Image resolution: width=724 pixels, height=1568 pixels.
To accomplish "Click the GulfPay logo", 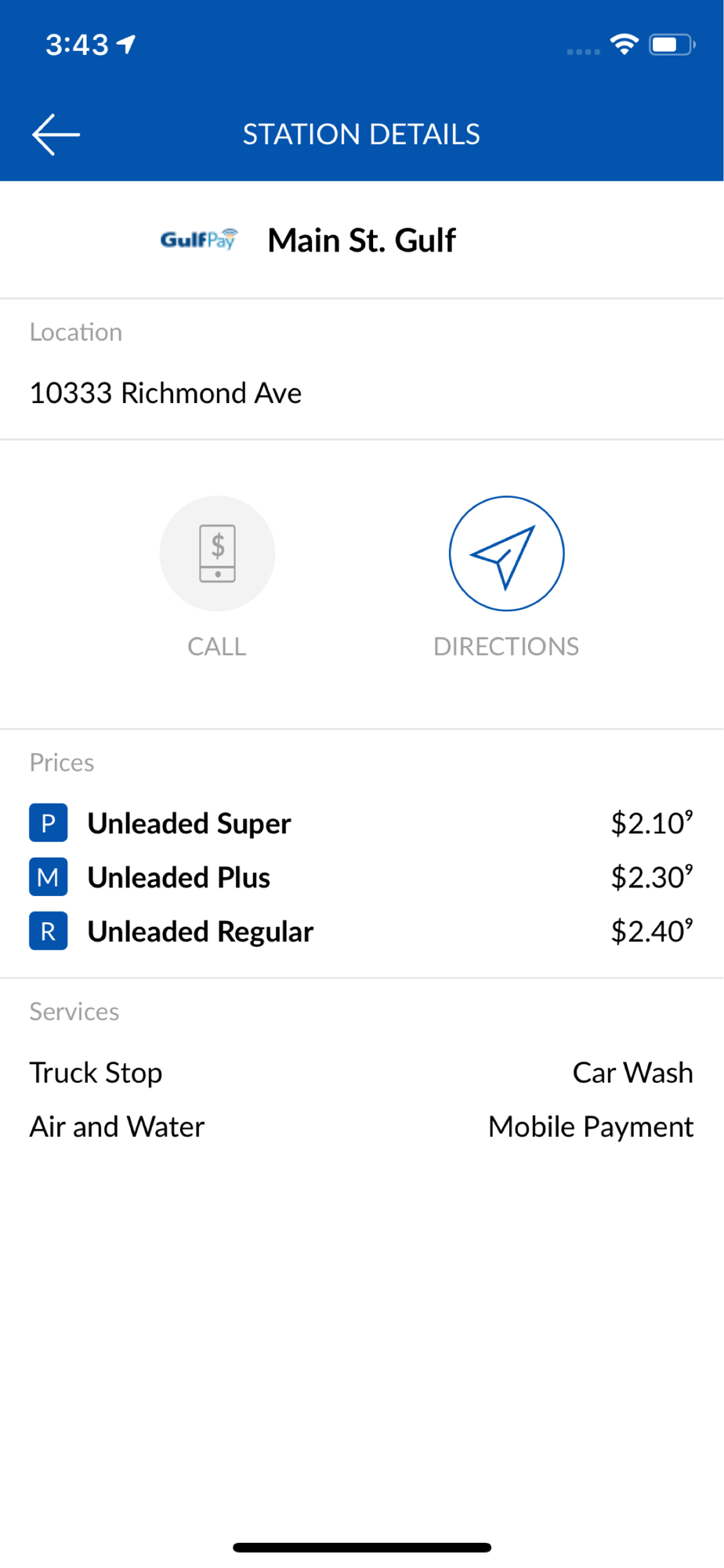I will click(198, 240).
